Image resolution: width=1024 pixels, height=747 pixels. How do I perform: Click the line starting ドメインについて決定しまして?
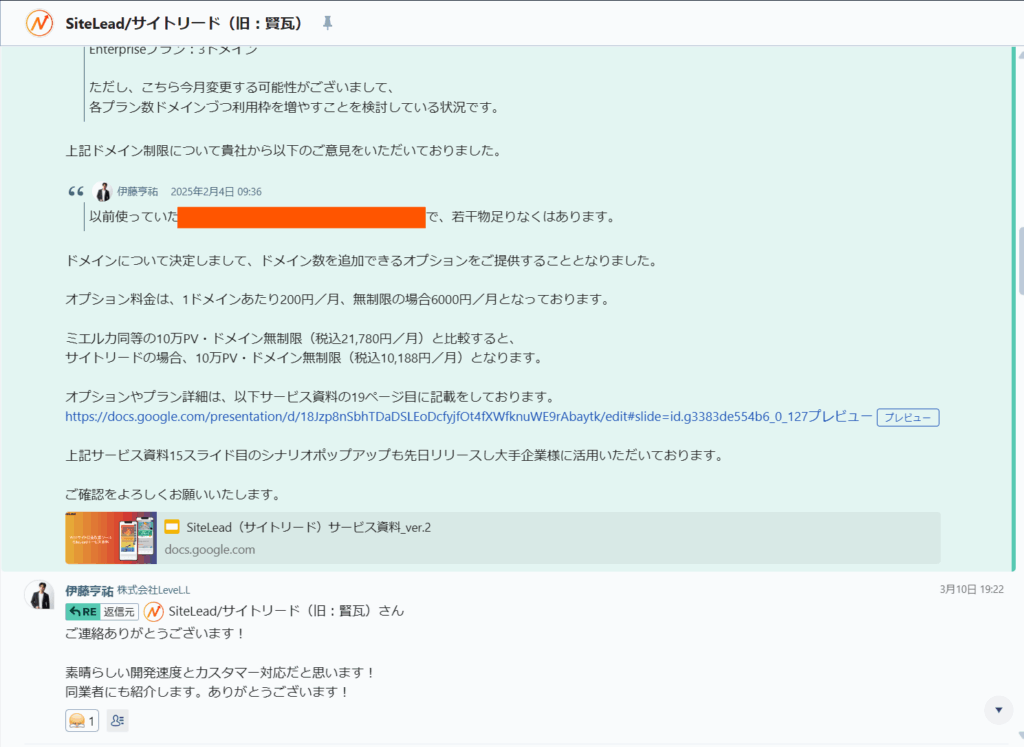click(x=362, y=261)
